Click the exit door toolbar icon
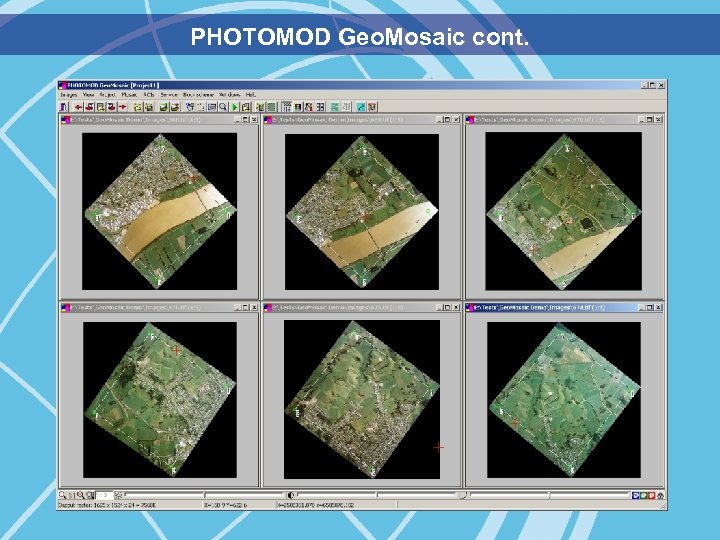Screen dimensions: 720x540 [64, 107]
